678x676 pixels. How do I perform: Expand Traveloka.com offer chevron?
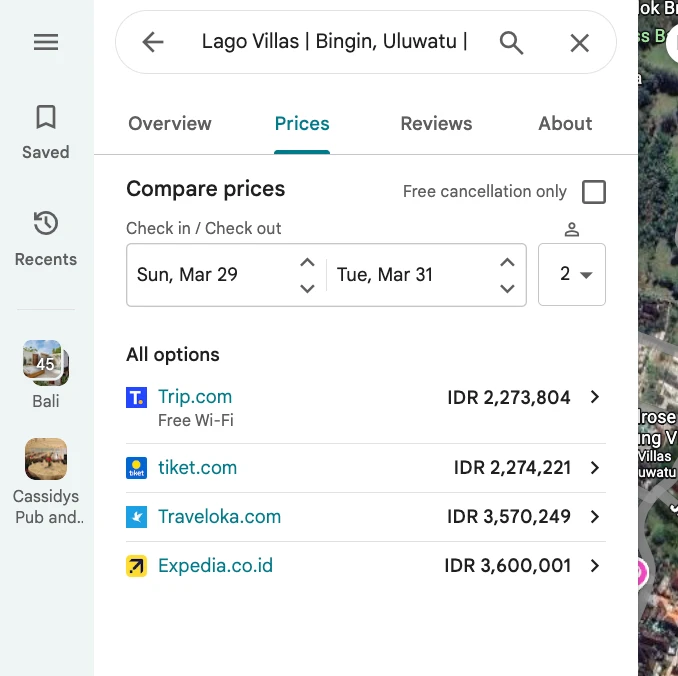(595, 516)
